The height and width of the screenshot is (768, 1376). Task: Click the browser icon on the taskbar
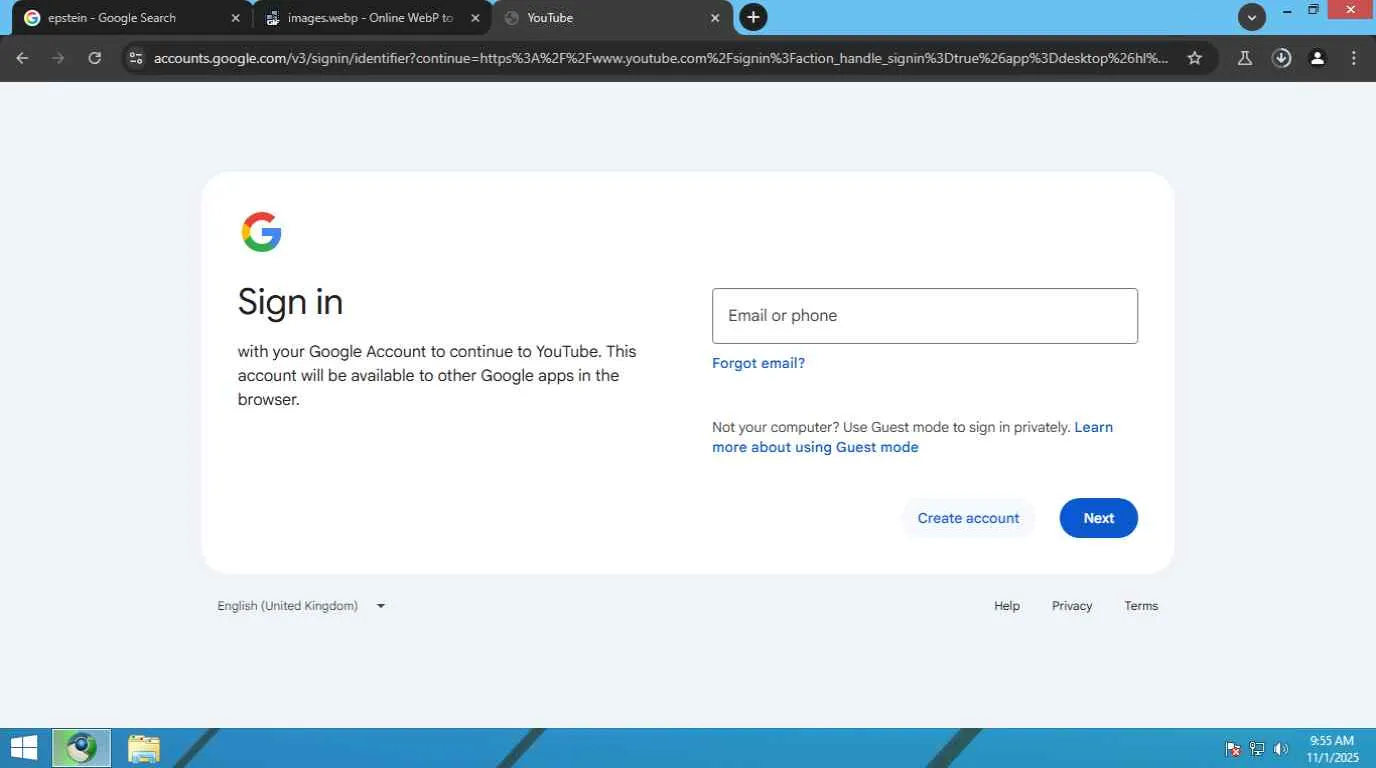pyautogui.click(x=82, y=748)
